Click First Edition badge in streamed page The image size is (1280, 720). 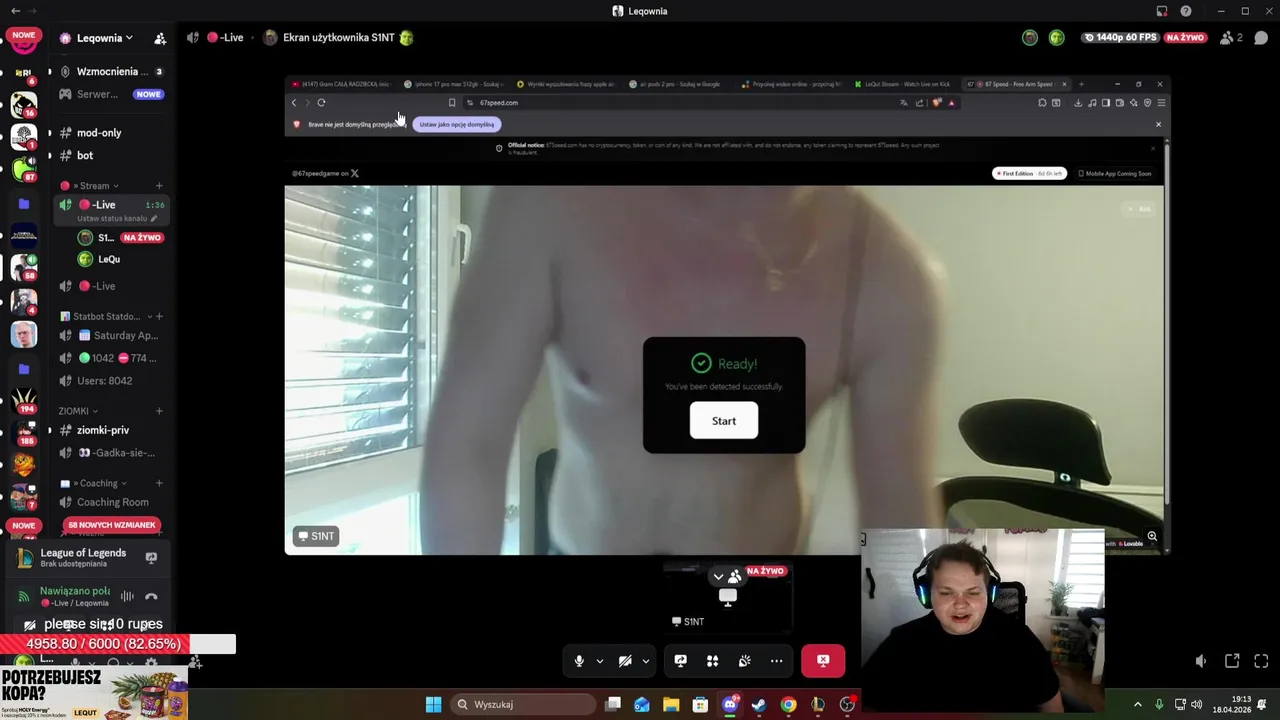1029,174
